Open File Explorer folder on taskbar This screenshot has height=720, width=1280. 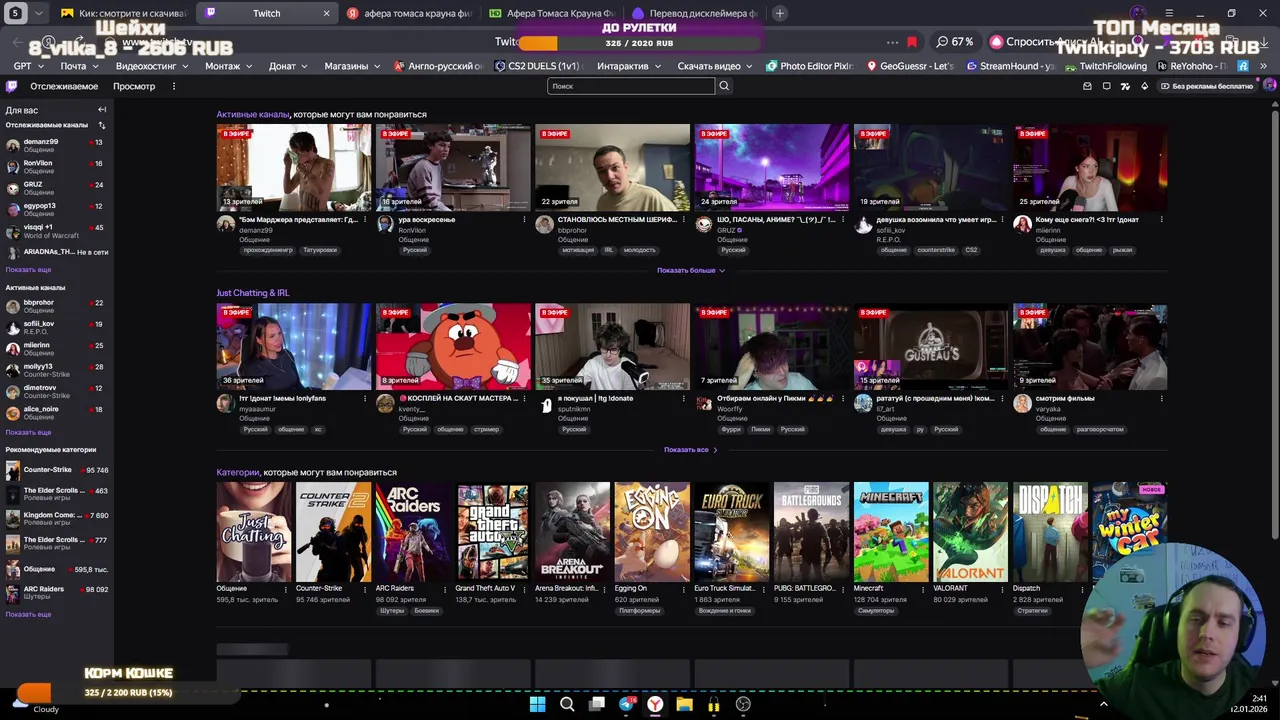tap(684, 704)
